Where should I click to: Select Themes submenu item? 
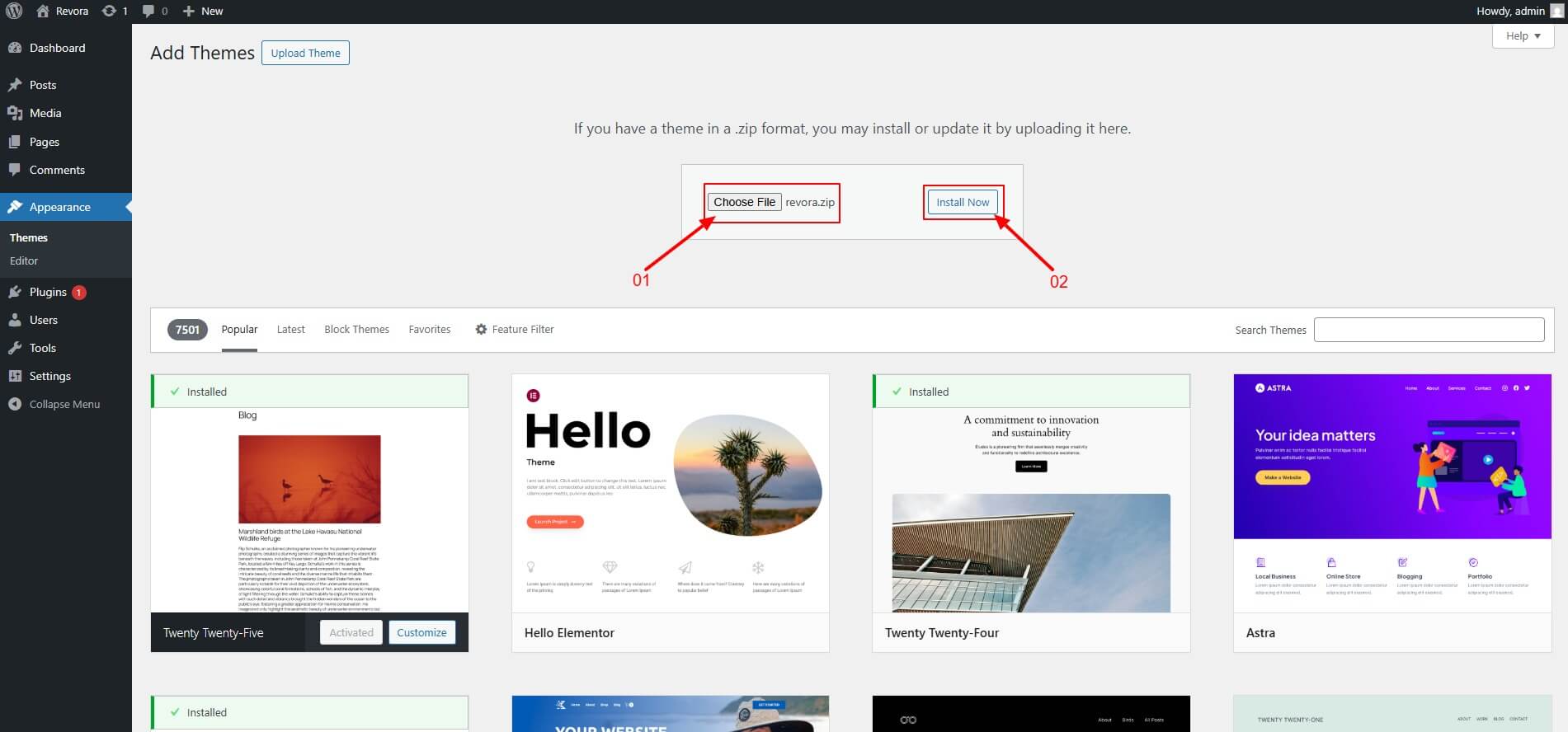click(x=29, y=237)
